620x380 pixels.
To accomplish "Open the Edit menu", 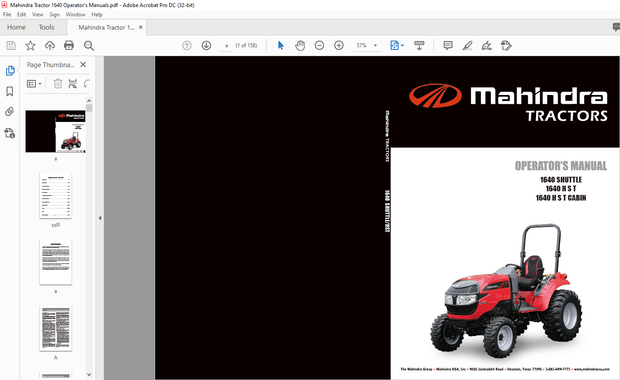I will [x=21, y=14].
